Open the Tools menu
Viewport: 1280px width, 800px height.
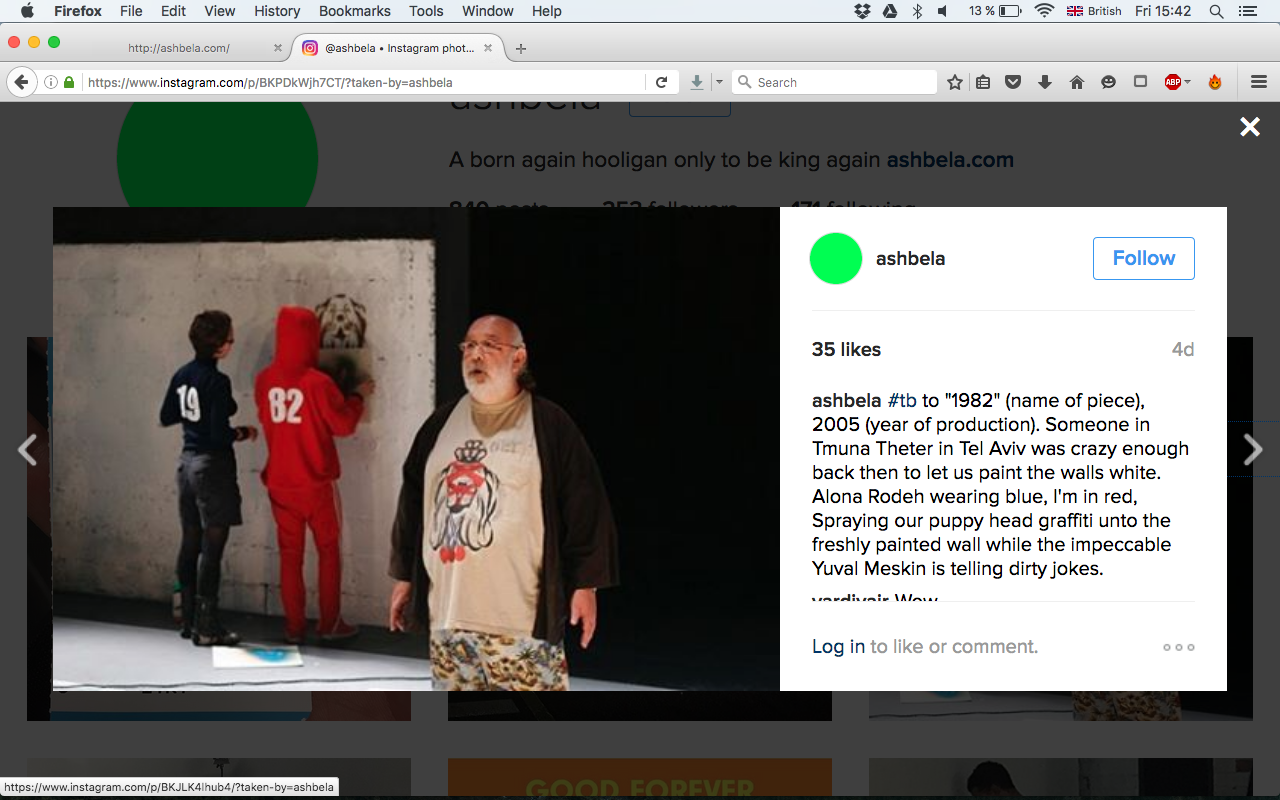(x=426, y=11)
